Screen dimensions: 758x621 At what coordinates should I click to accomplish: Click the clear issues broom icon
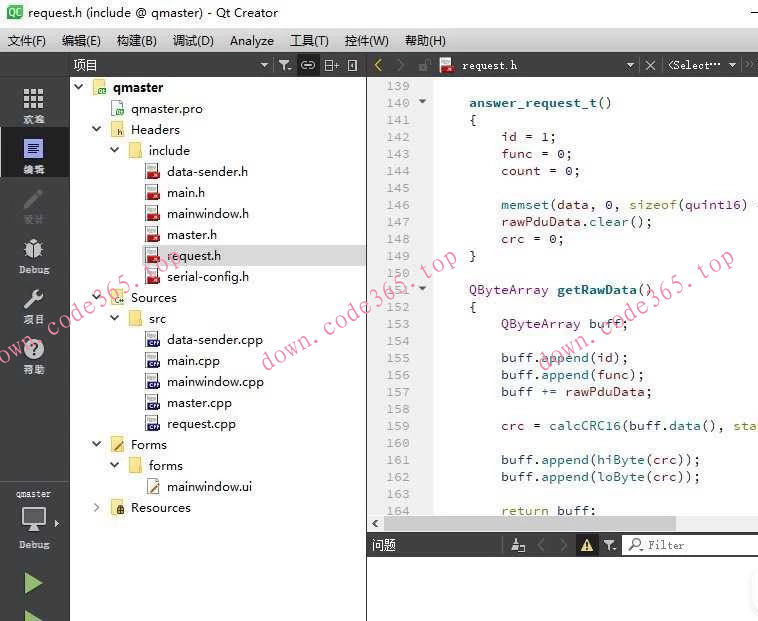[518, 545]
